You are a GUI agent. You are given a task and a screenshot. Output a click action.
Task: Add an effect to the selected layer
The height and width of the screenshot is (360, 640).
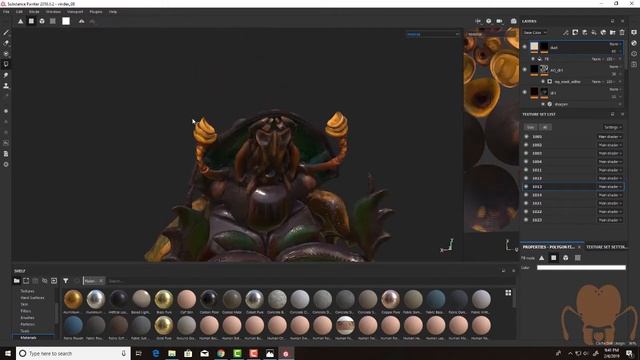[x=566, y=32]
